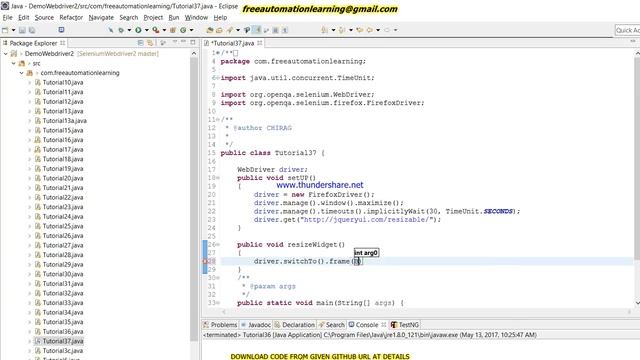Toggle Link with Editor in Package Explorer
640x360 pixels.
(150, 43)
